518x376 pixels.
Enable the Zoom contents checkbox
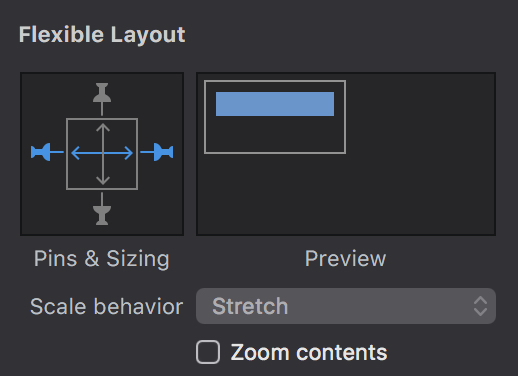coord(208,352)
